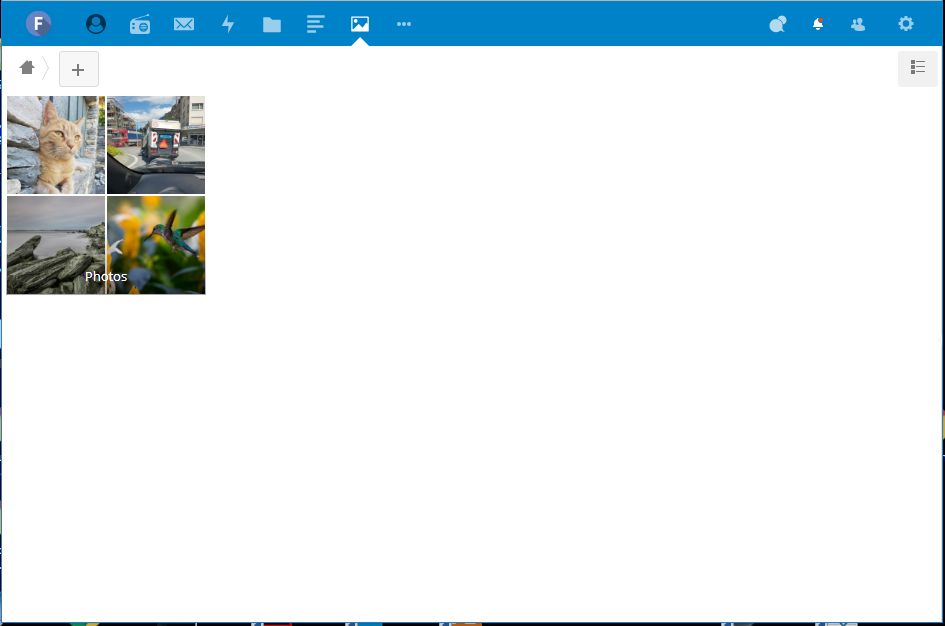View the Activity feed via the lightning icon
Viewport: 945px width, 626px height.
tap(228, 23)
